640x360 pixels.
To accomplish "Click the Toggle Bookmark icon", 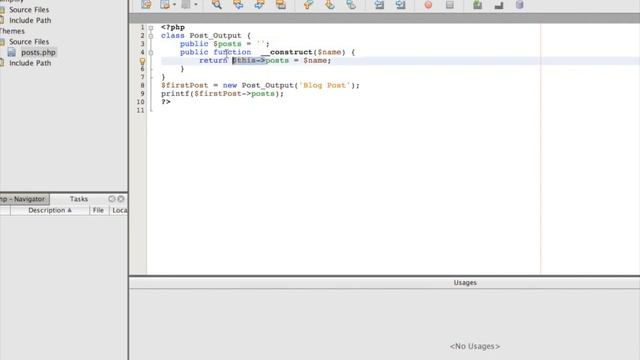I will (351, 4).
